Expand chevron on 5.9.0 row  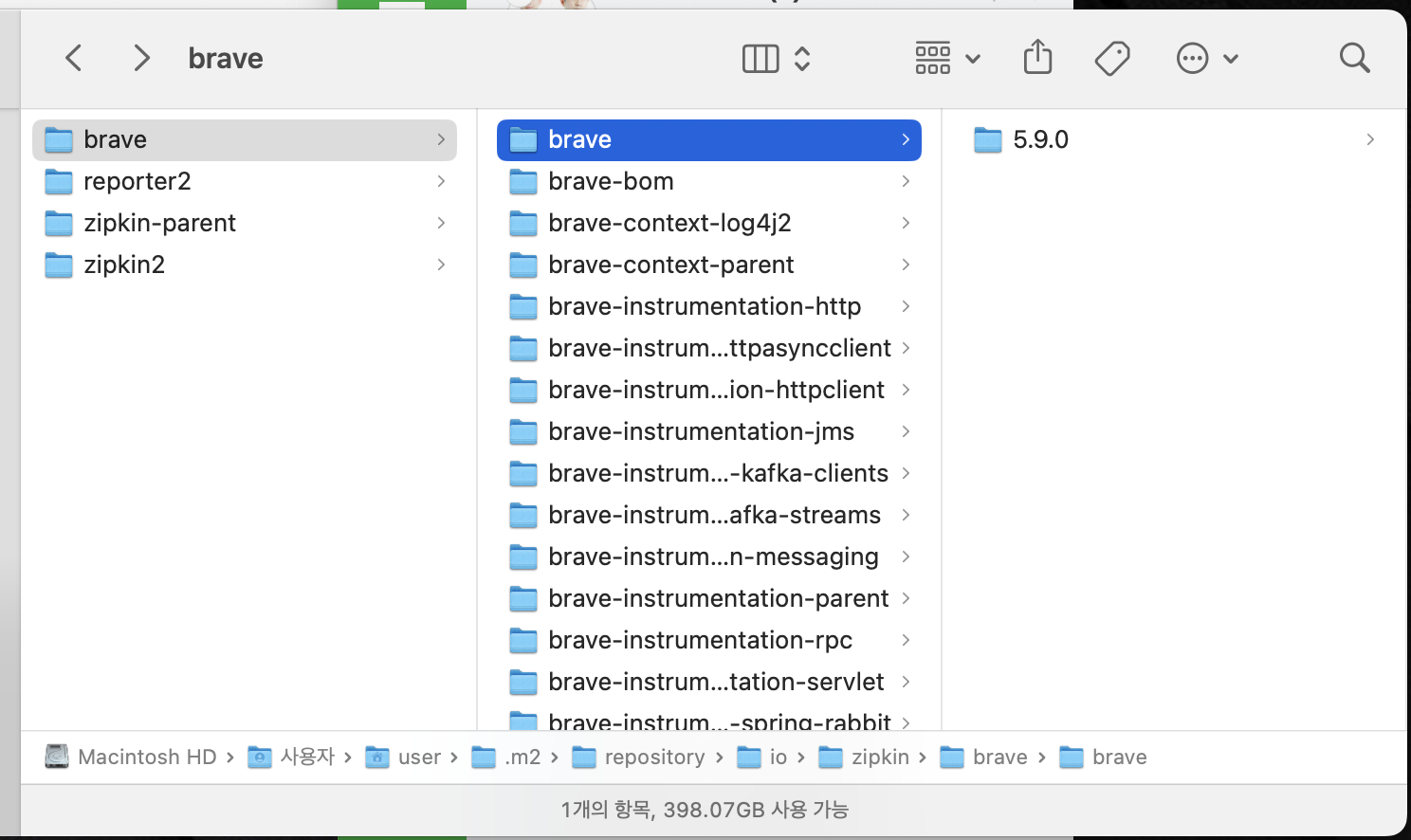point(1370,139)
